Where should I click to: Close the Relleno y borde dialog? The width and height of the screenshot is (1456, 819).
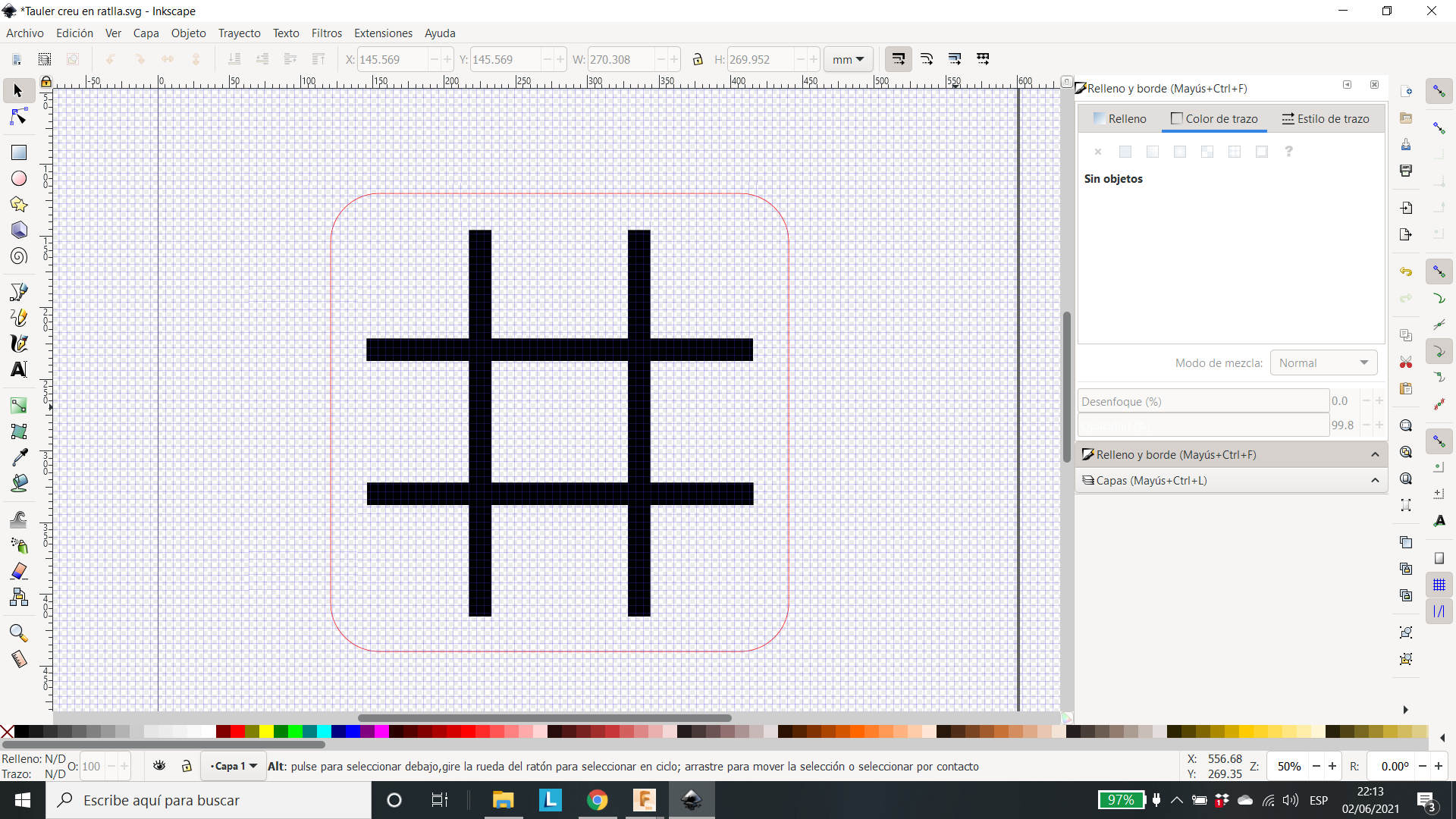(1374, 85)
